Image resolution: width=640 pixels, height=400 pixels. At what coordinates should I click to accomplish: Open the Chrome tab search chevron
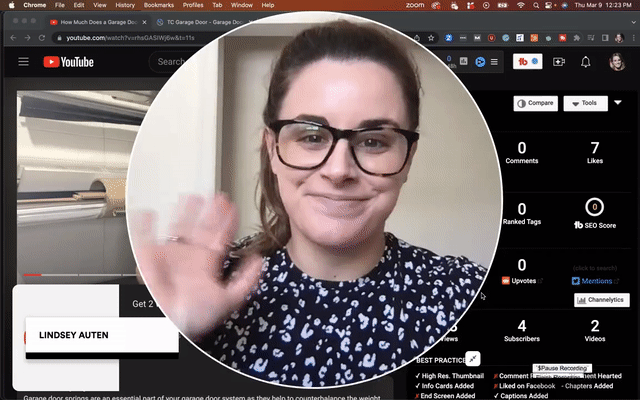point(633,22)
